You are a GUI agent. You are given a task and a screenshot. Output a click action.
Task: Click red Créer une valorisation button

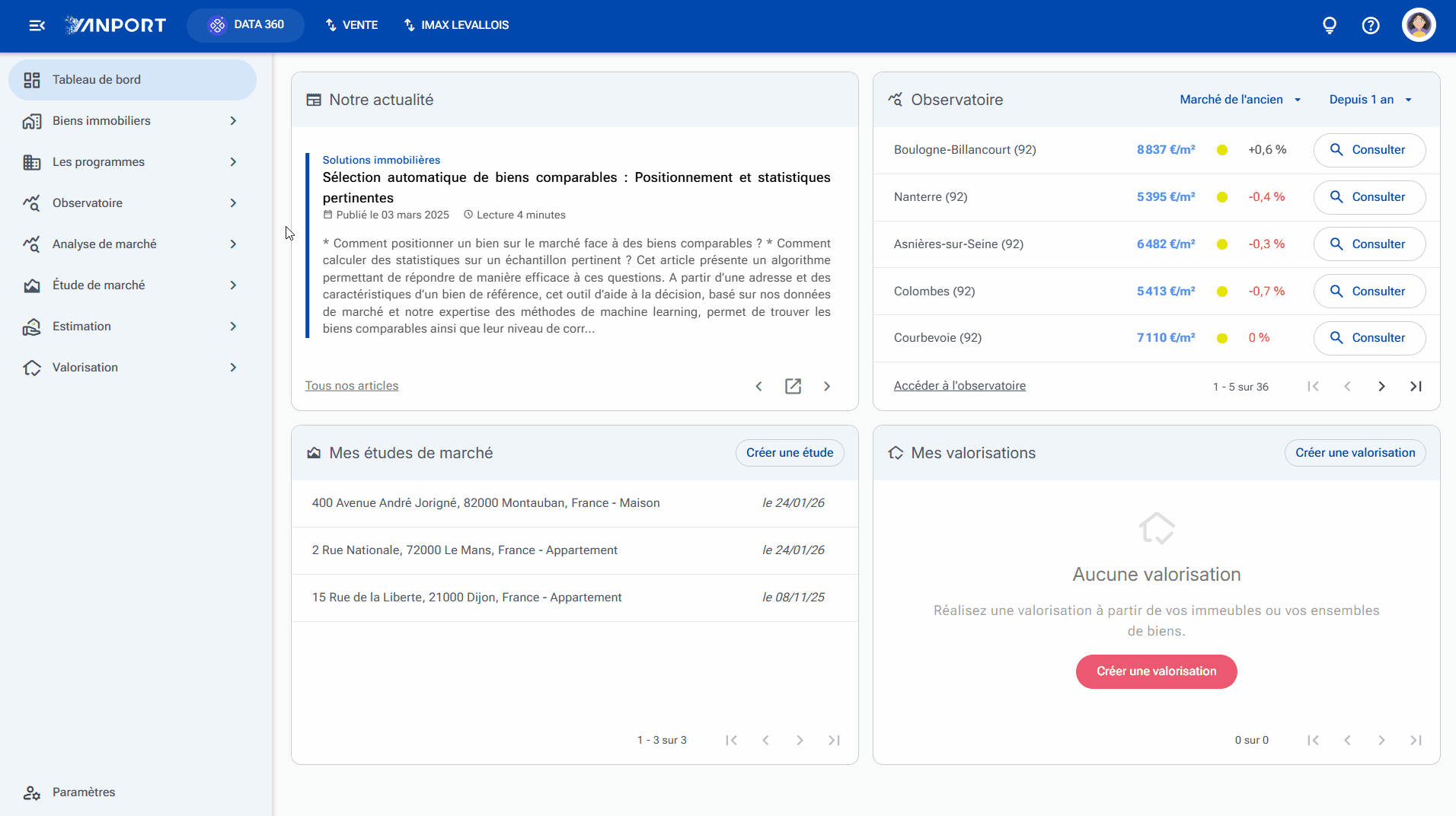click(x=1156, y=671)
